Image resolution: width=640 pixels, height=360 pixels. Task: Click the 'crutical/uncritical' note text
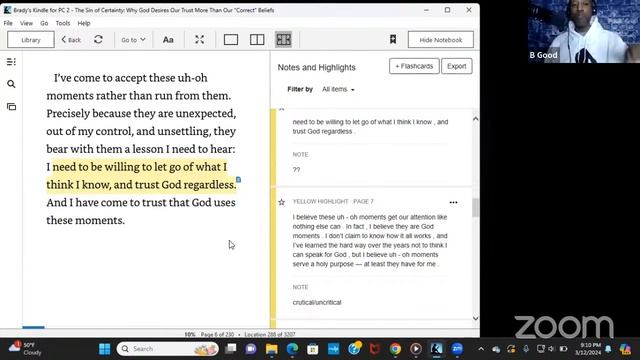(317, 302)
